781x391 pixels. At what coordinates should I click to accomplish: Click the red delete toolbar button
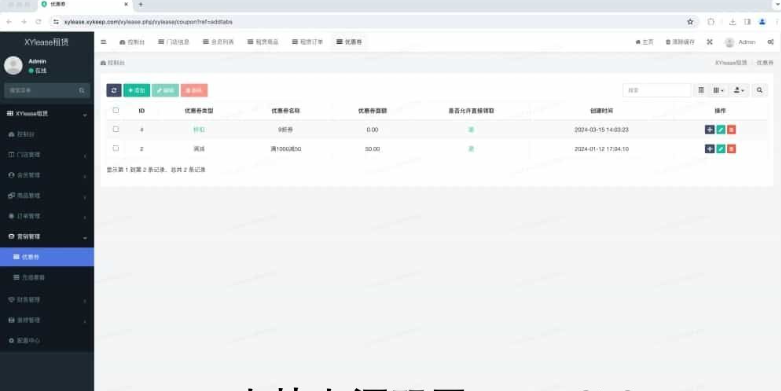pyautogui.click(x=194, y=90)
